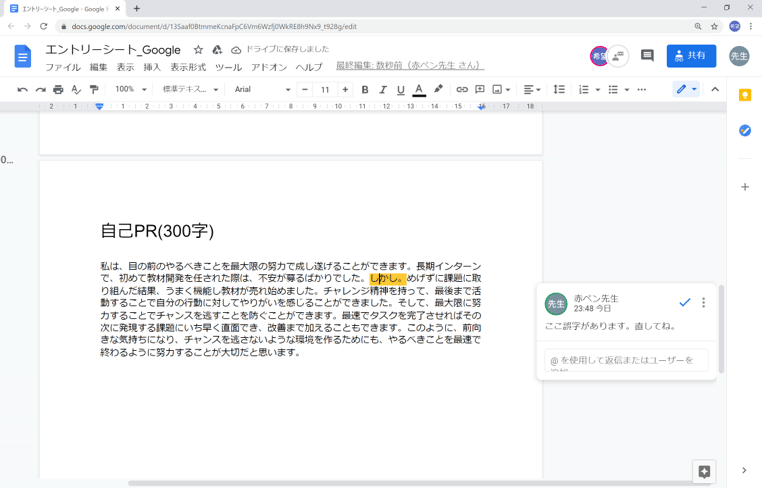Expand numbered list options arrow

point(598,89)
